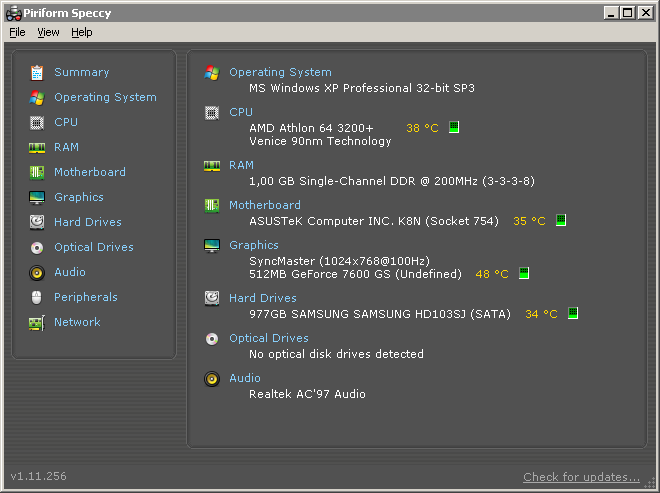Image resolution: width=660 pixels, height=493 pixels.
Task: Click Graphics heading in summary panel
Action: click(x=254, y=245)
